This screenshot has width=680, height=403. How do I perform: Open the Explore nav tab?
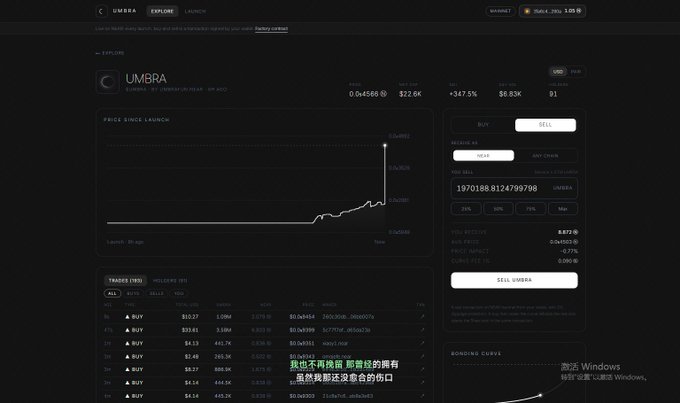(162, 11)
